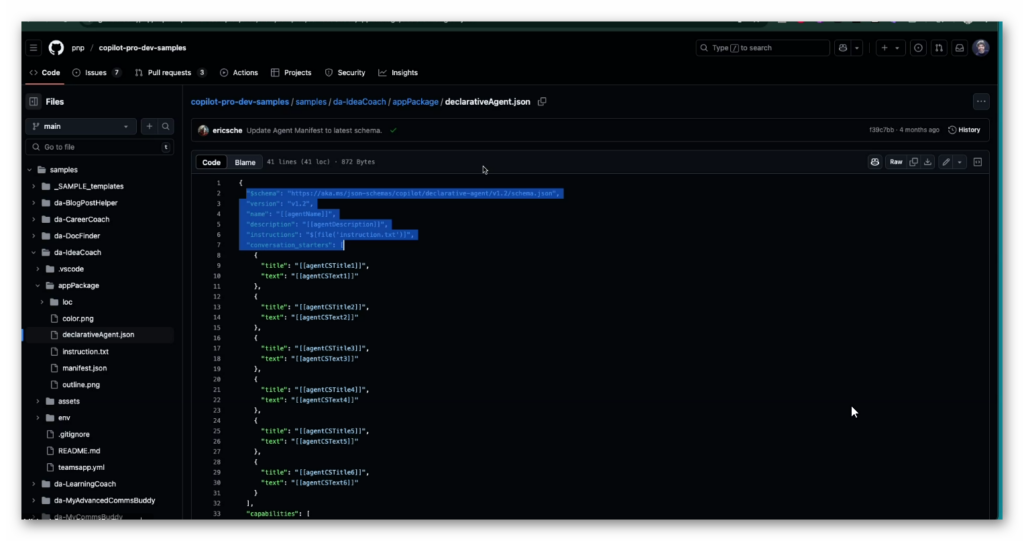Click the 'Go to file' input field
Image resolution: width=1024 pixels, height=541 pixels.
(100, 147)
